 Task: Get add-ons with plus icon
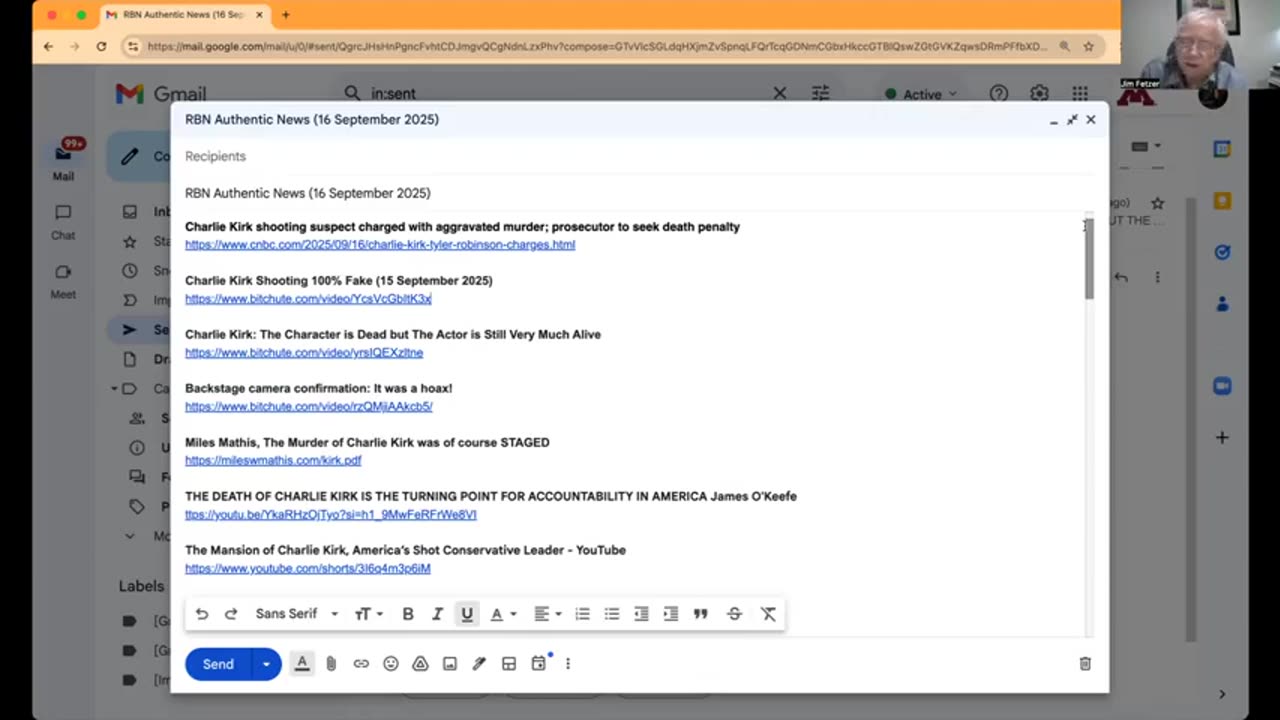click(x=1222, y=437)
